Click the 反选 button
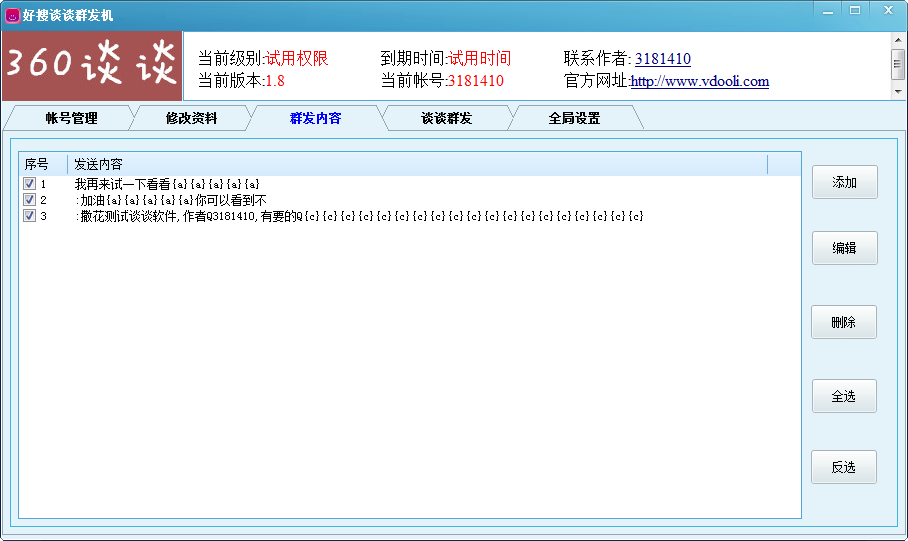This screenshot has width=908, height=541. click(844, 467)
